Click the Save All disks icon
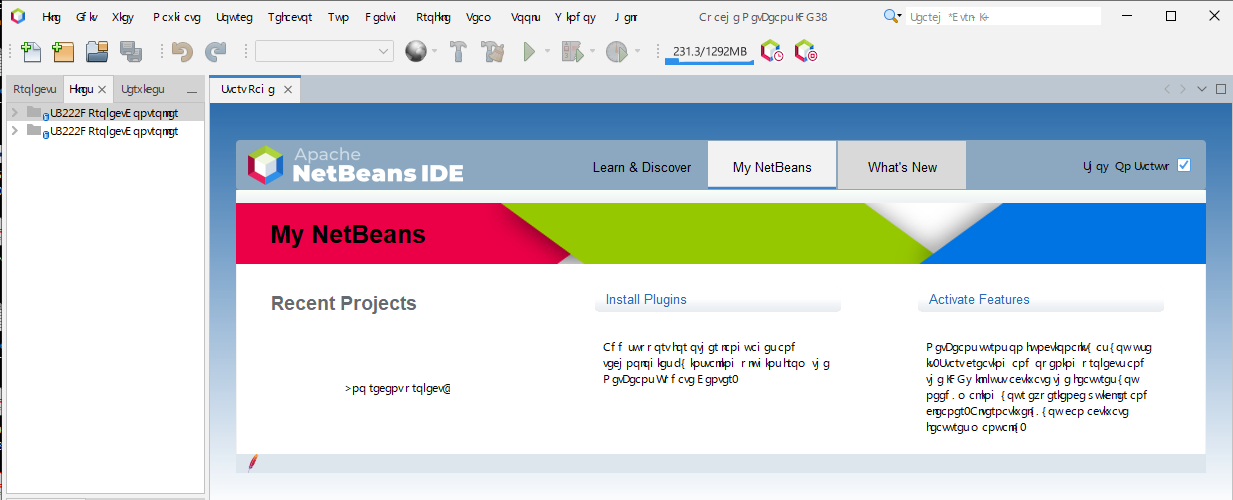The height and width of the screenshot is (500, 1233). pos(130,52)
